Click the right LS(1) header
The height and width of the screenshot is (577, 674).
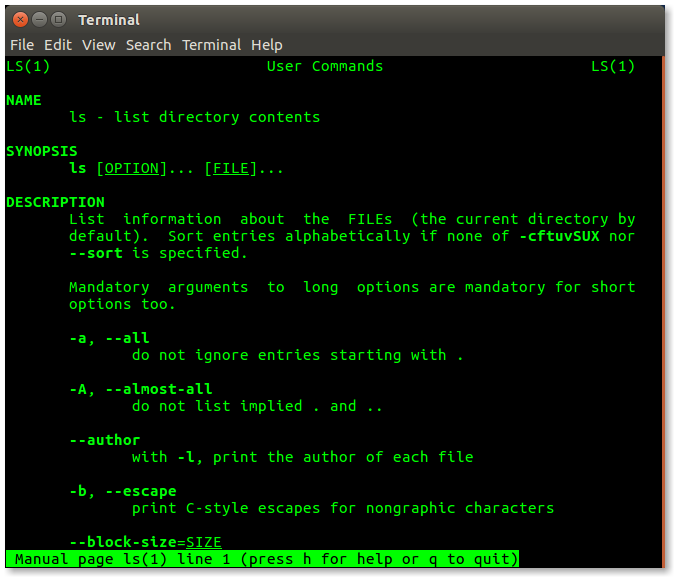coord(613,66)
